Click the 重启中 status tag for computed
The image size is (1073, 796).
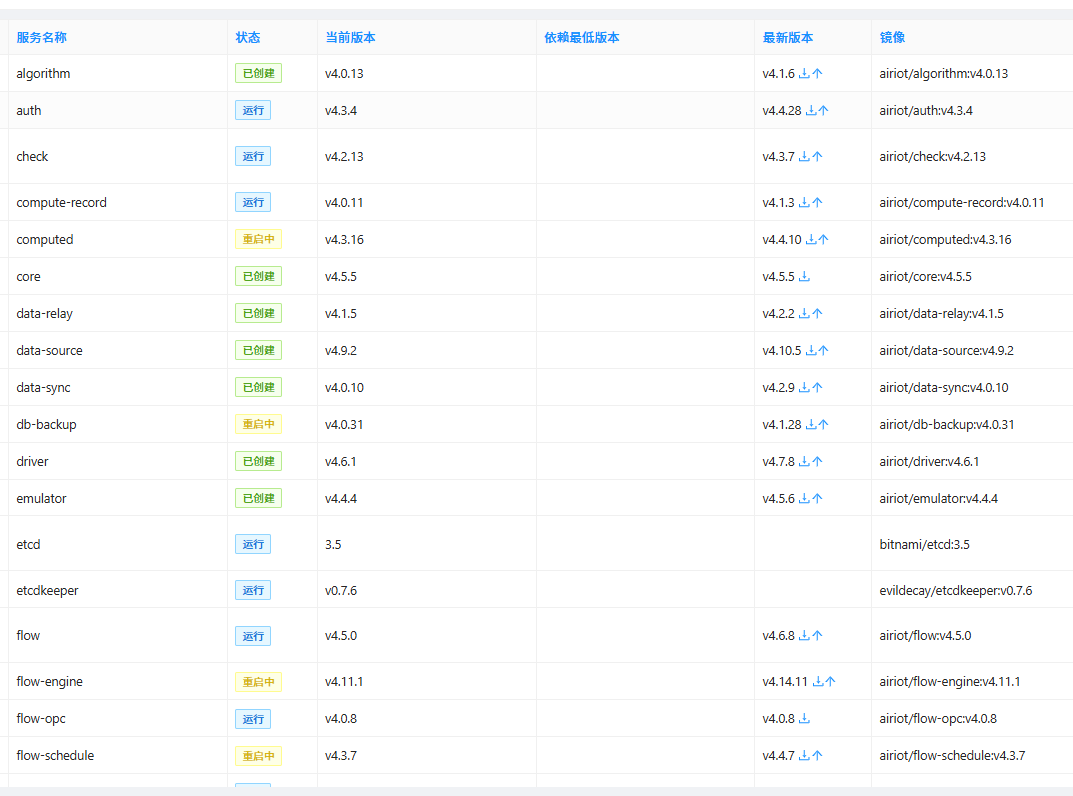(259, 240)
